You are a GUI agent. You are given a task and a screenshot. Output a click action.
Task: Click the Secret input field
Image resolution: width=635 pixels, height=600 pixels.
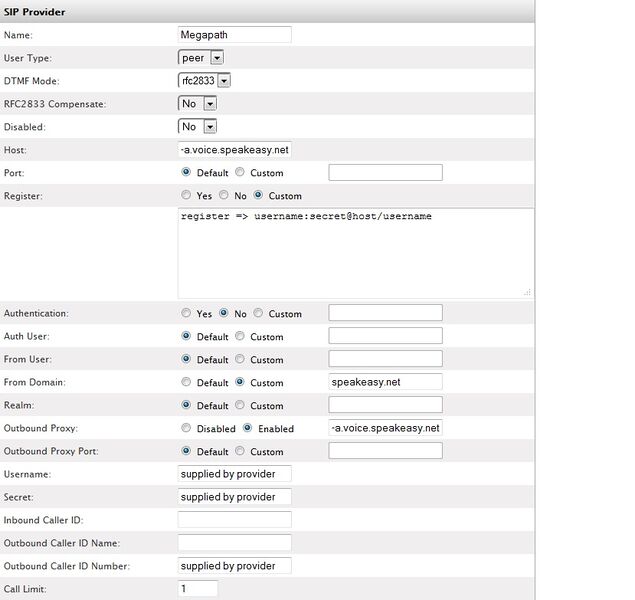pyautogui.click(x=234, y=497)
